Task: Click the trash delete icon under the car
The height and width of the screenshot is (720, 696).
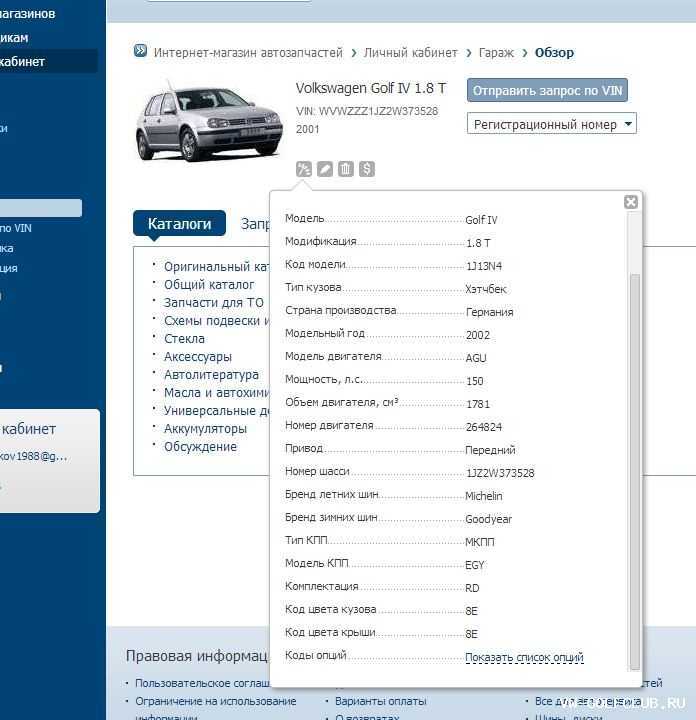Action: [x=346, y=169]
